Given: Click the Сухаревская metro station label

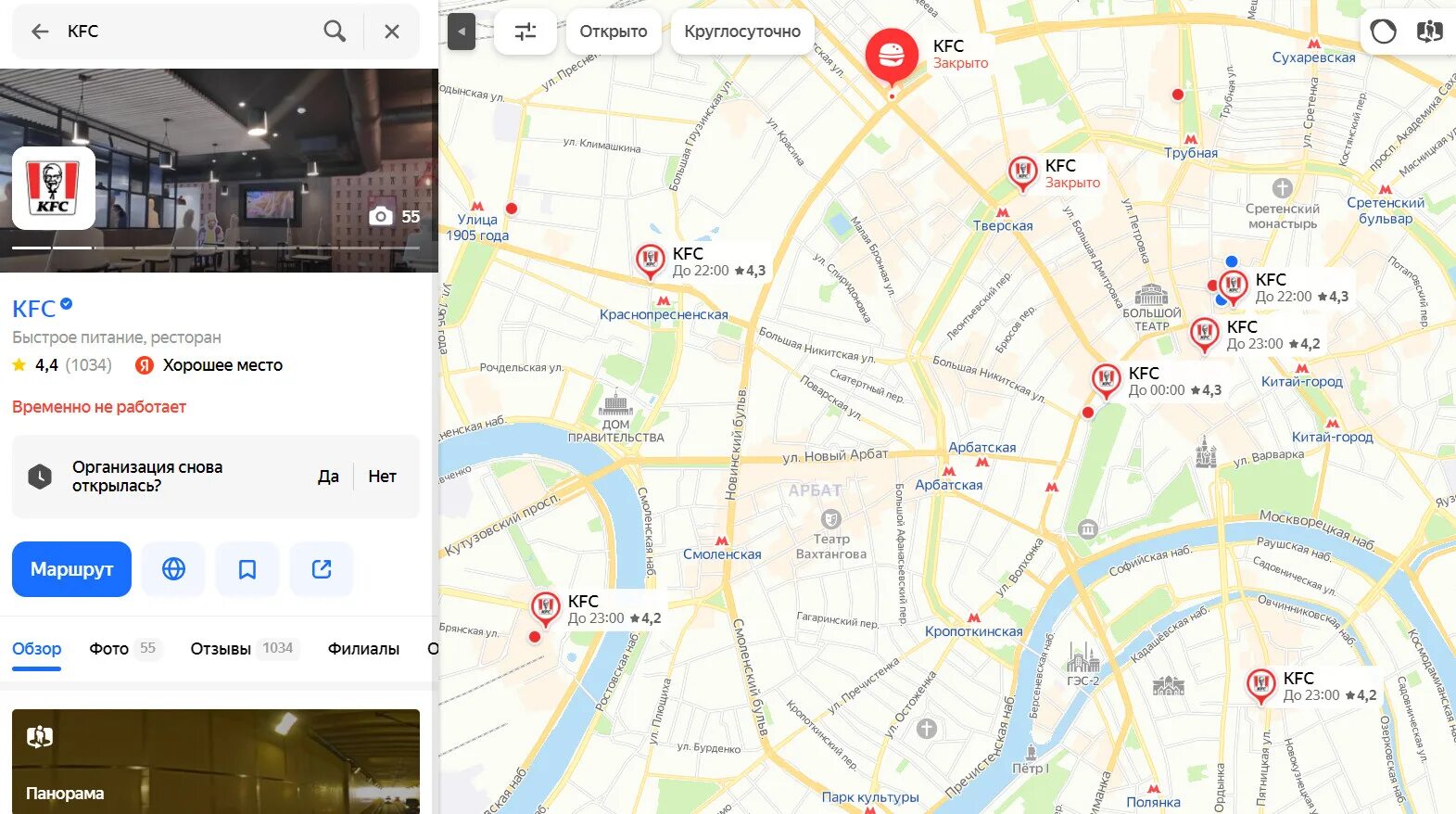Looking at the screenshot, I should [1313, 57].
